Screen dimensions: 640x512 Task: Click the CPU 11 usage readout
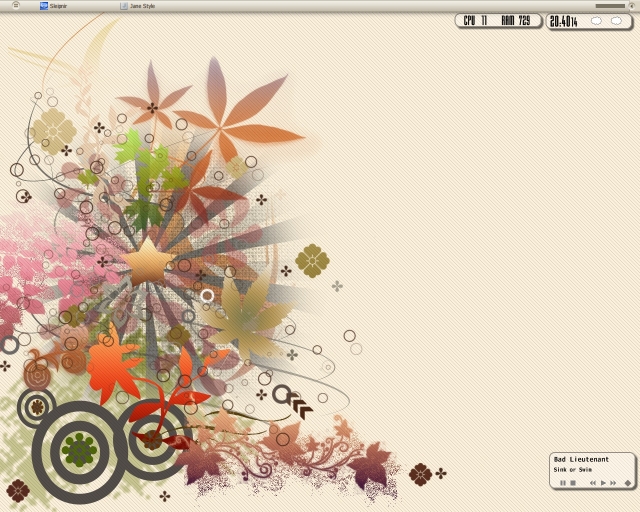tap(475, 20)
